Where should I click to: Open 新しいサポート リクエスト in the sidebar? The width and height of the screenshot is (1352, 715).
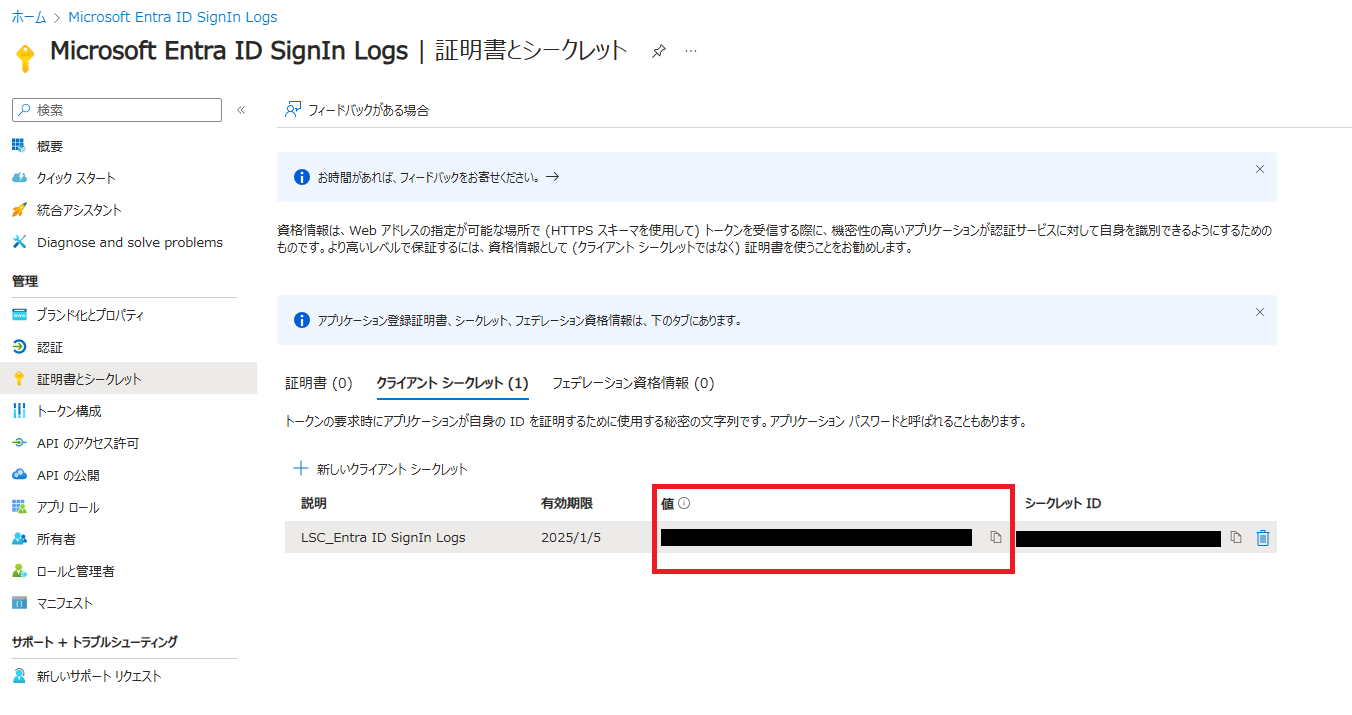99,676
